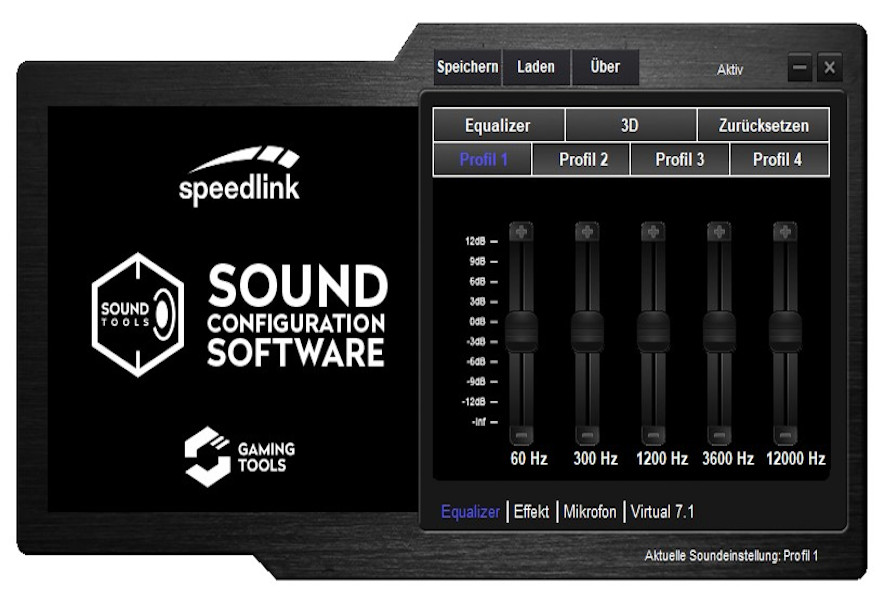Viewport: 885px width, 602px height.
Task: Click the -Inf scale label
Action: 479,421
